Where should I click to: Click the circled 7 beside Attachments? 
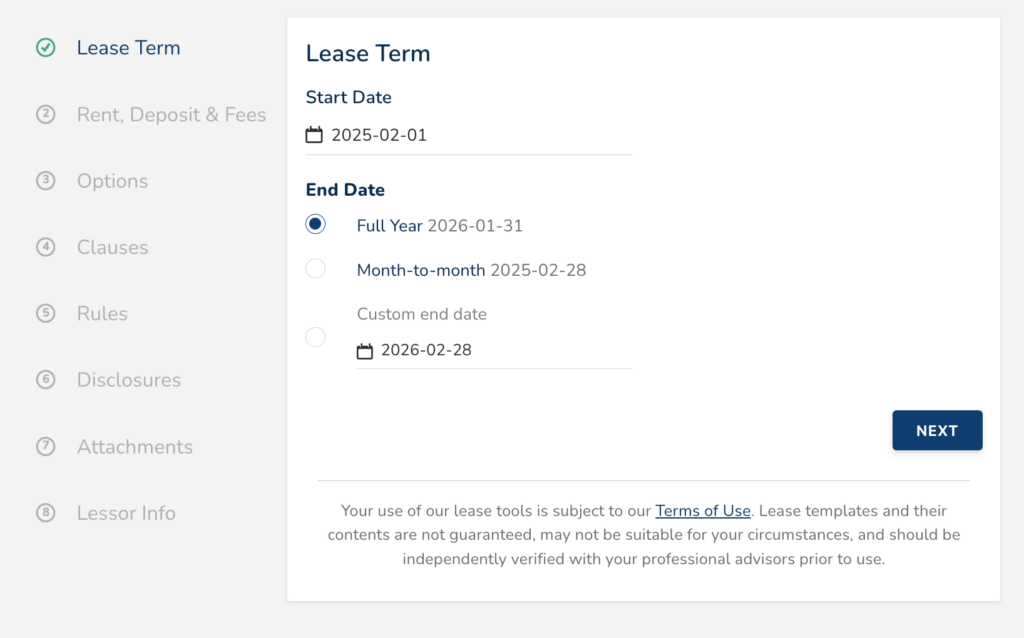coord(45,447)
